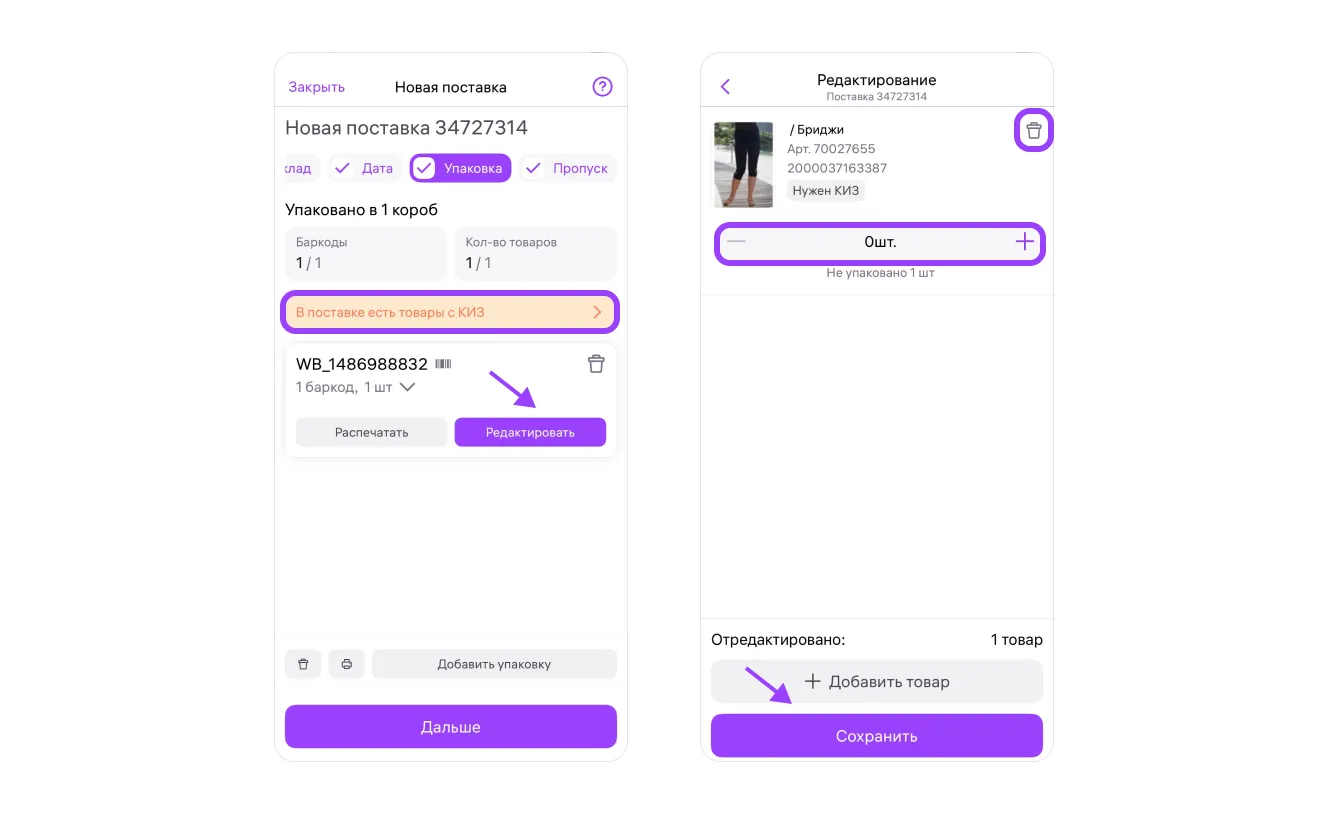Expand 1 баркод, 1 шт dropdown chevron
Screen dimensions: 1344x814
[407, 387]
